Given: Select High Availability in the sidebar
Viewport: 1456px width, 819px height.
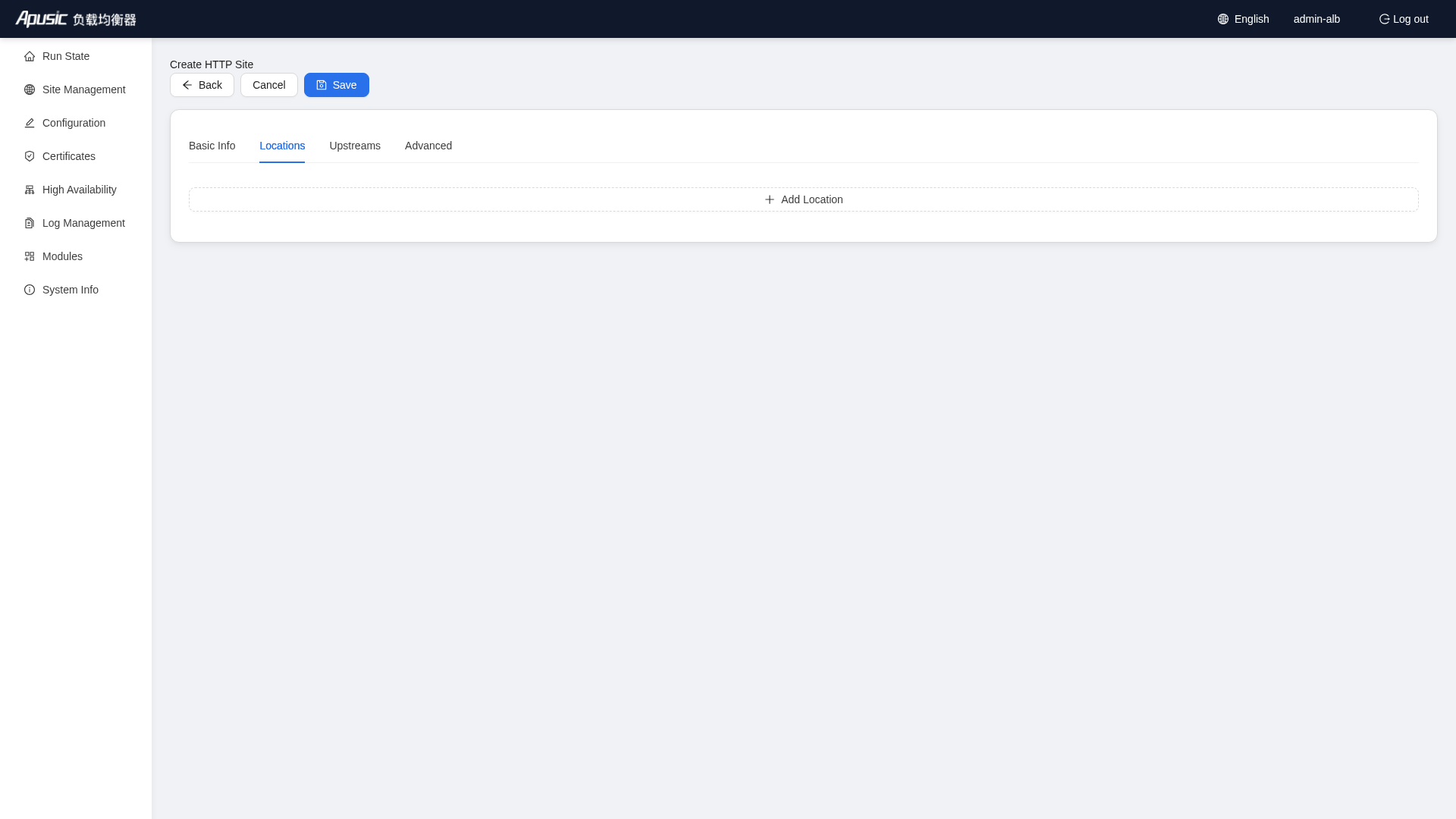Looking at the screenshot, I should (x=76, y=190).
